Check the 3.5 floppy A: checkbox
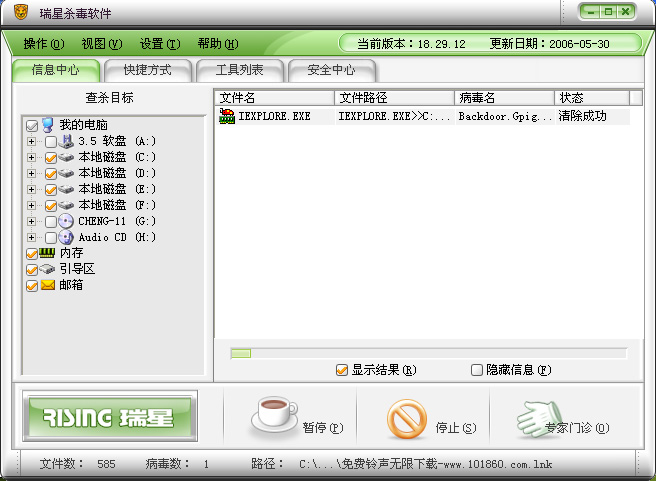This screenshot has width=656, height=481. (x=51, y=142)
